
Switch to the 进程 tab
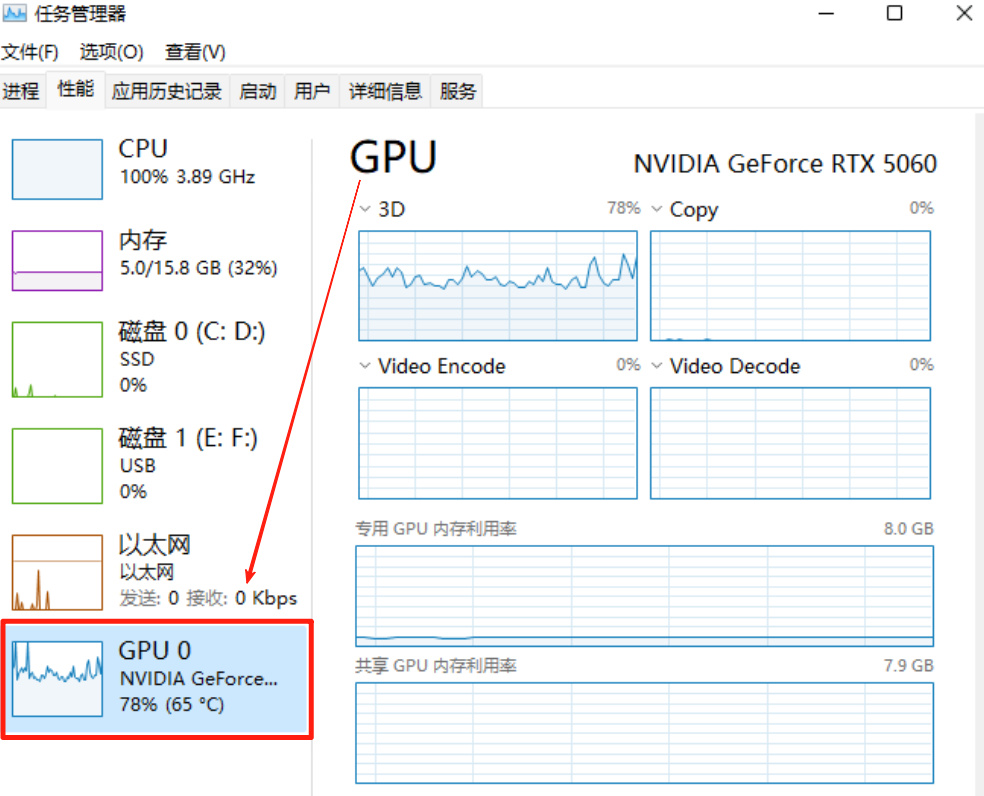(21, 92)
